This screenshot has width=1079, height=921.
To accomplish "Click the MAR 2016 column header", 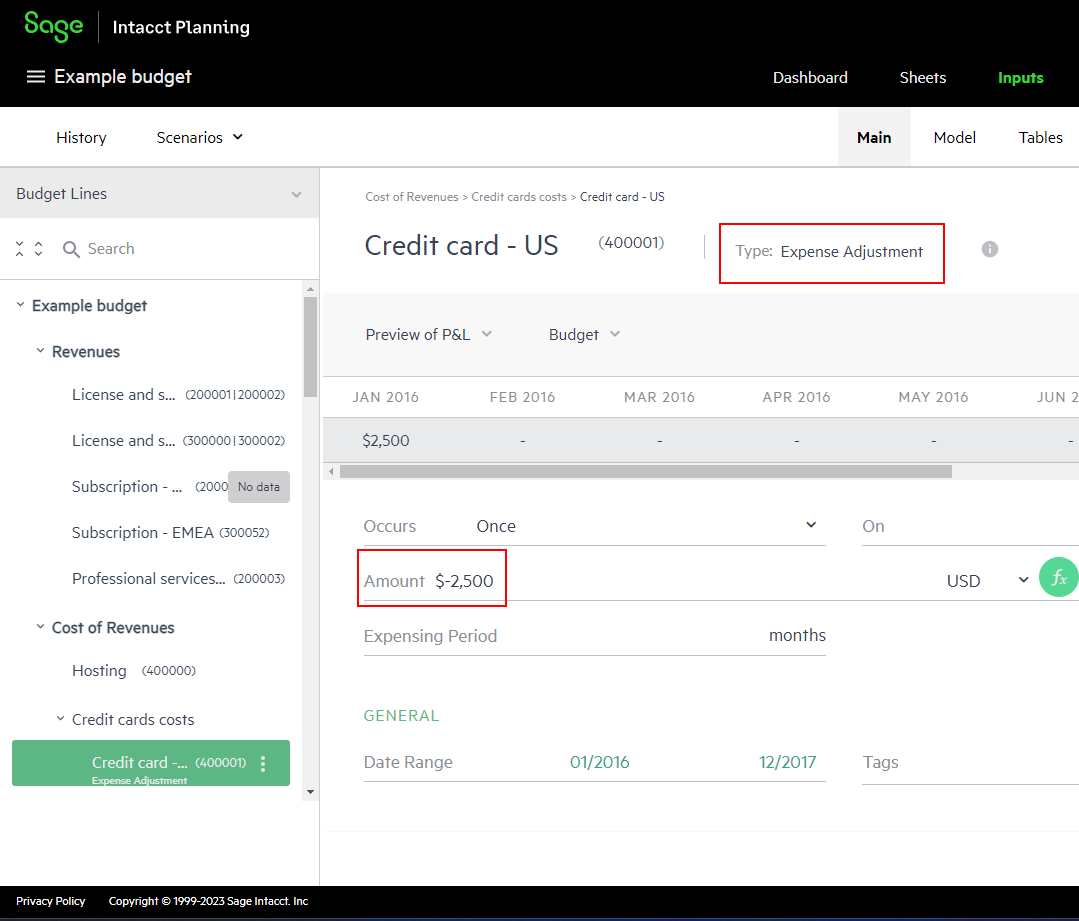I will click(x=659, y=397).
